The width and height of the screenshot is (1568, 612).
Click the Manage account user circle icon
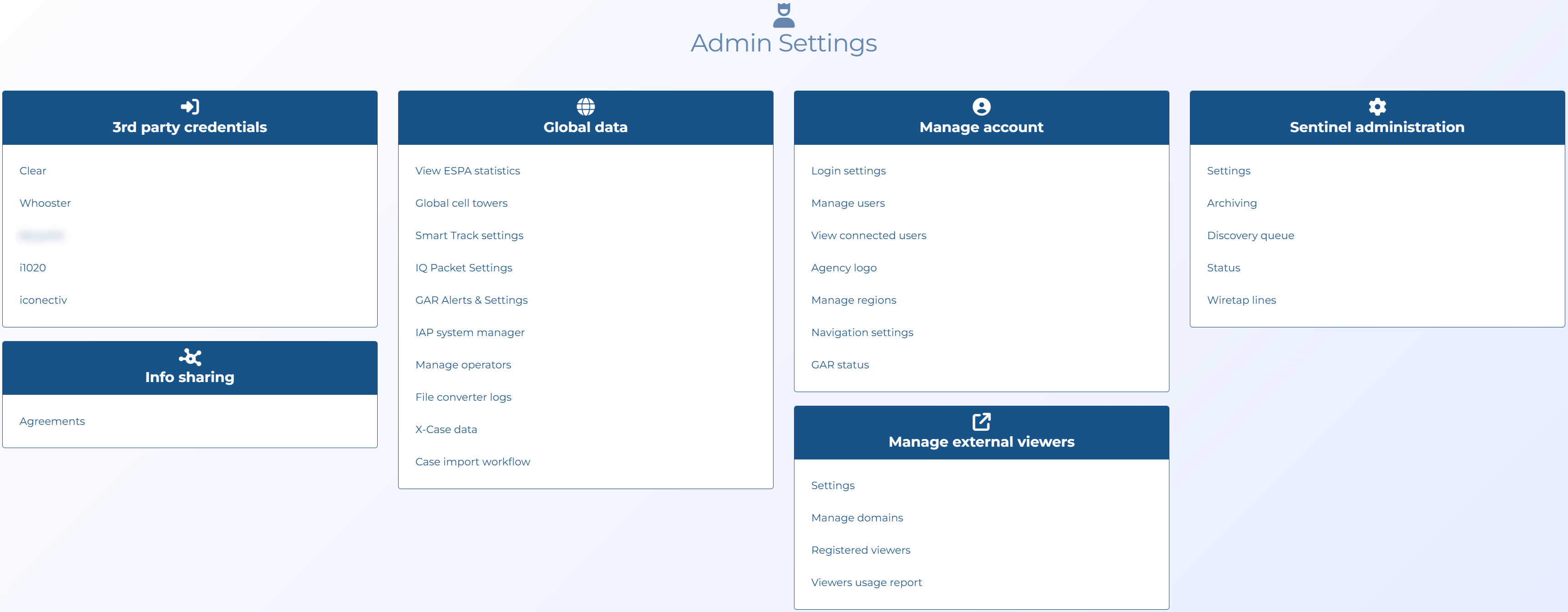981,107
